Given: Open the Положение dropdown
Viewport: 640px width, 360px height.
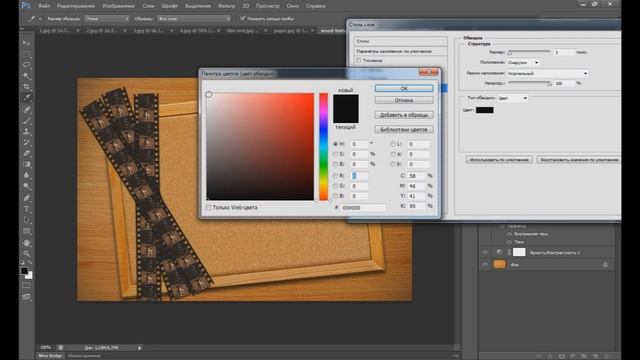Looking at the screenshot, I should click(x=523, y=63).
